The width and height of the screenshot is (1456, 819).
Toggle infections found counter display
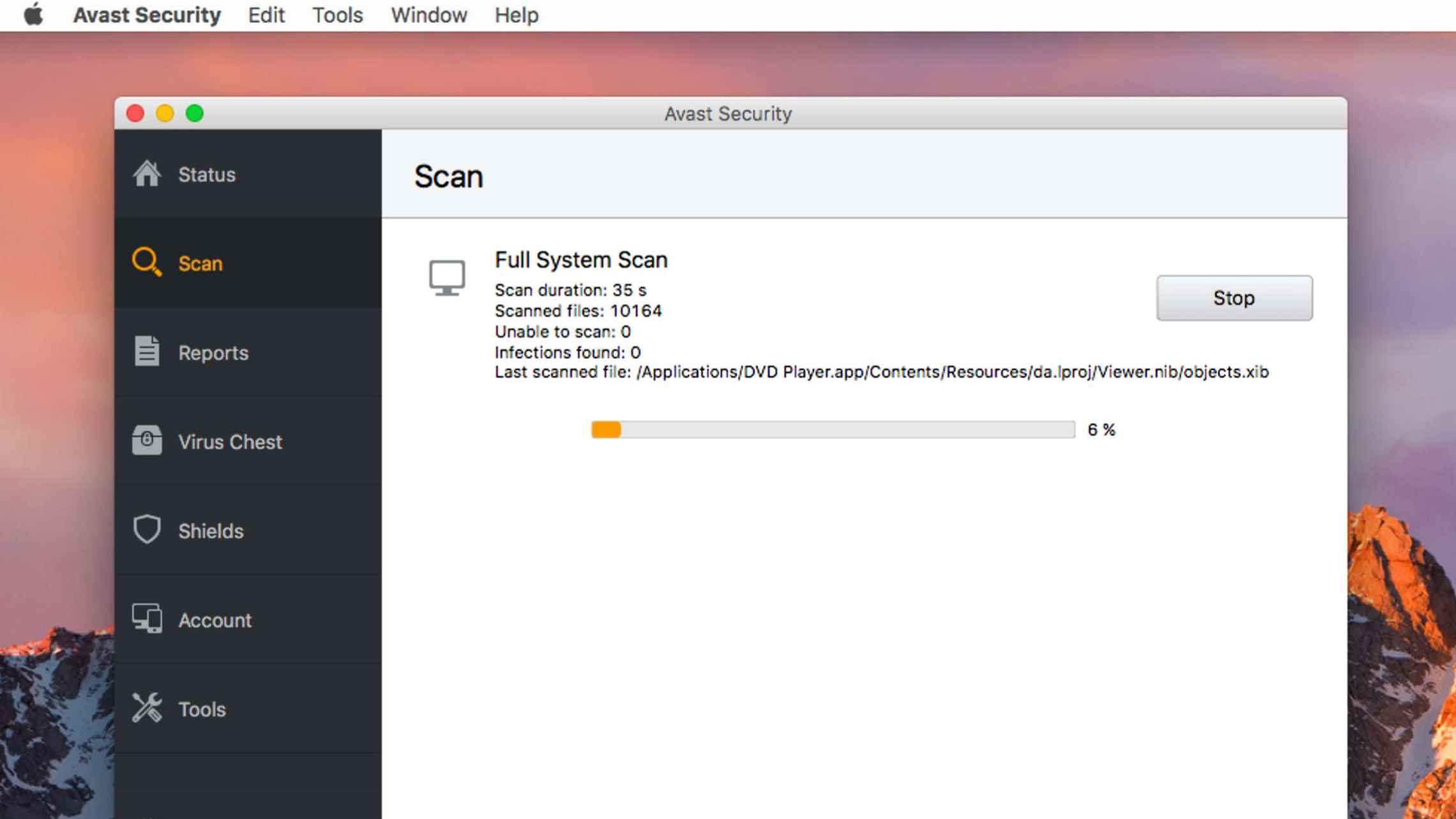tap(566, 351)
